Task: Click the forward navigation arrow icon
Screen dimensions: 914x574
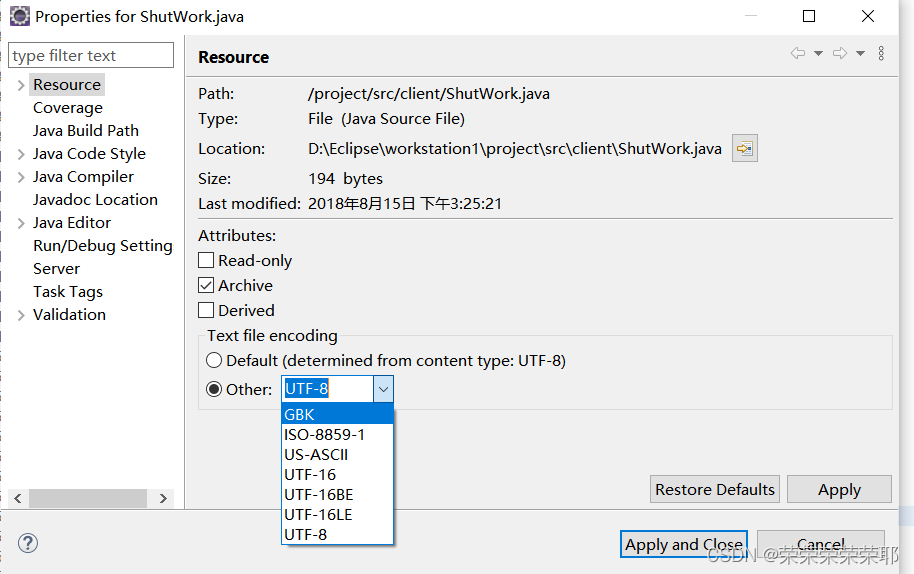Action: (x=839, y=54)
